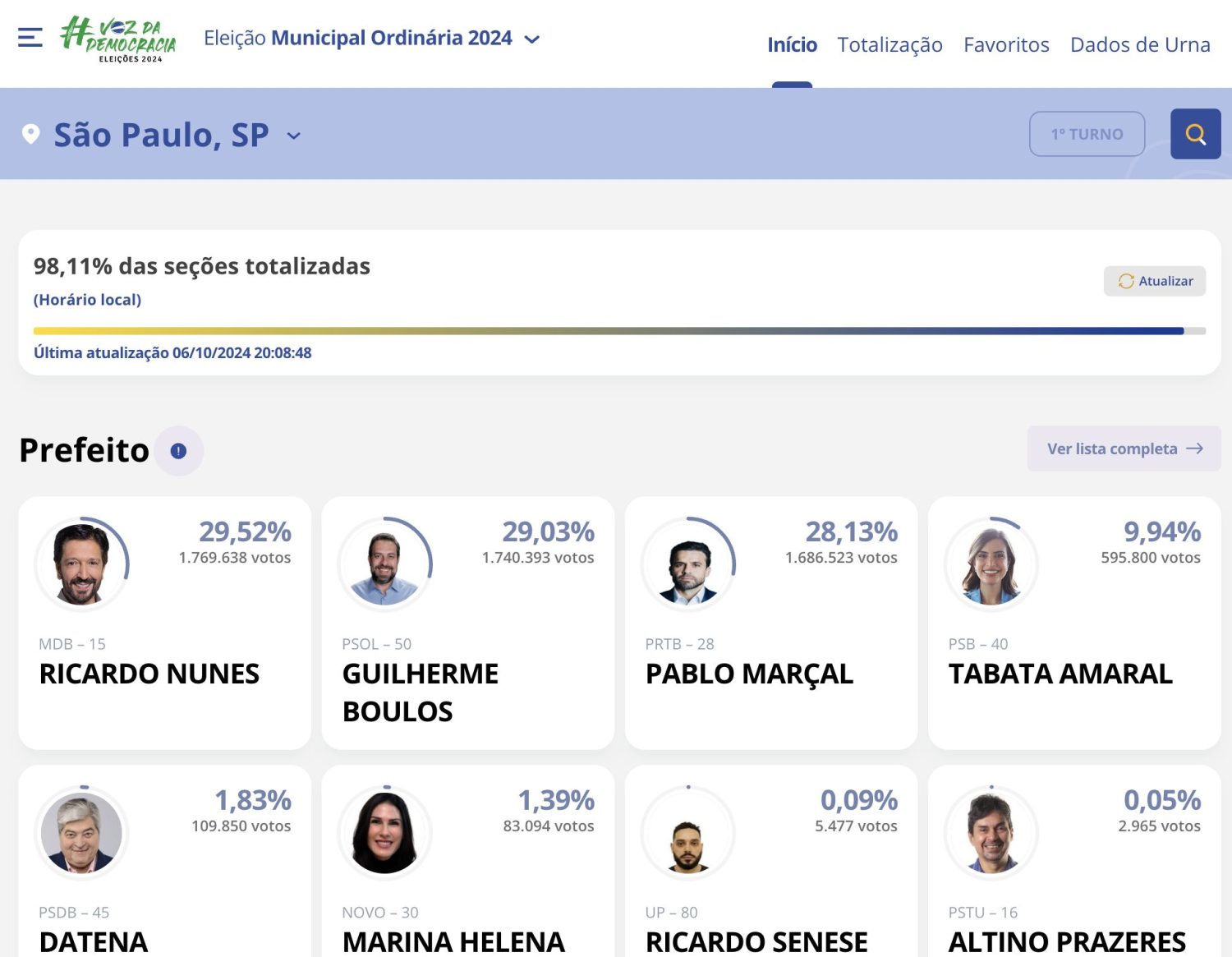The image size is (1232, 957).
Task: Click Ricardo Nunes candidate photo
Action: point(81,564)
